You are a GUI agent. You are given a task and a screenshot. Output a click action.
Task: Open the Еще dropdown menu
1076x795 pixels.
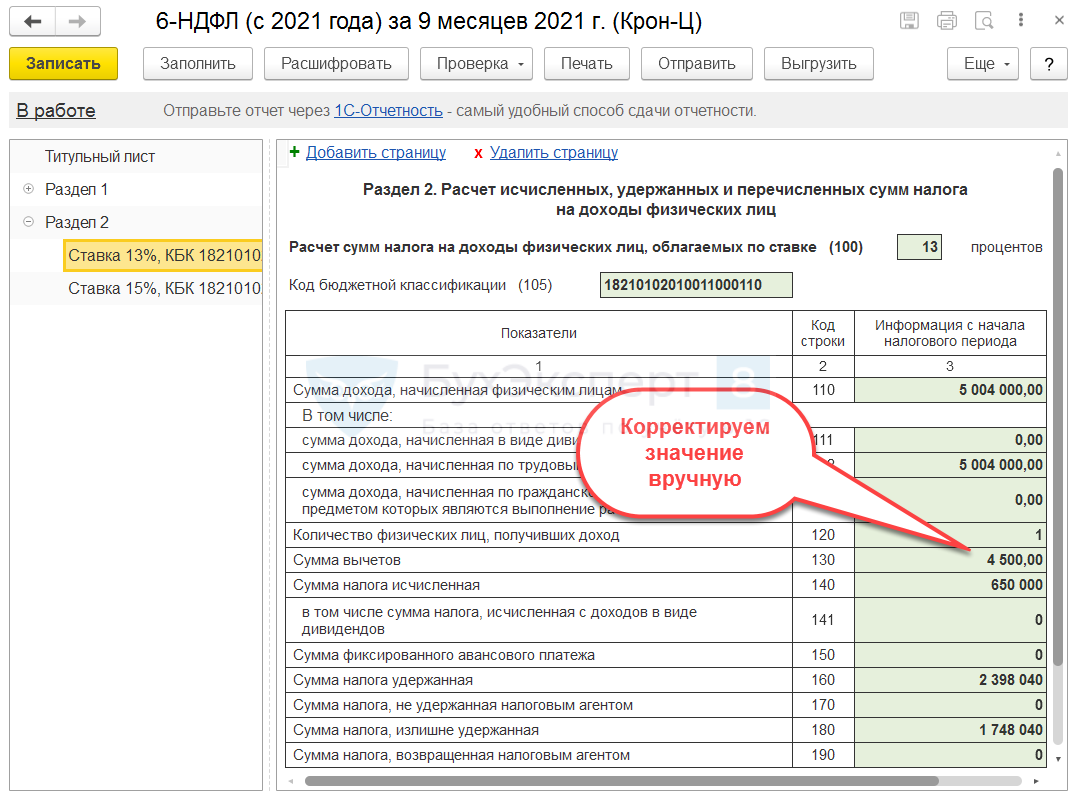(983, 63)
